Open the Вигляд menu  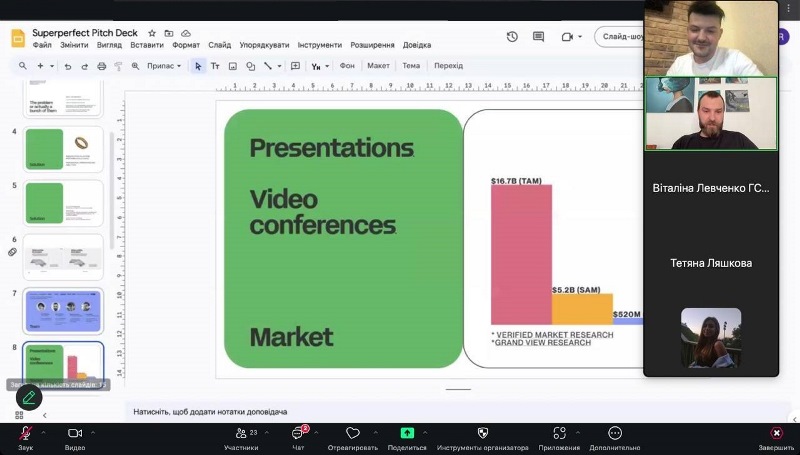109,45
